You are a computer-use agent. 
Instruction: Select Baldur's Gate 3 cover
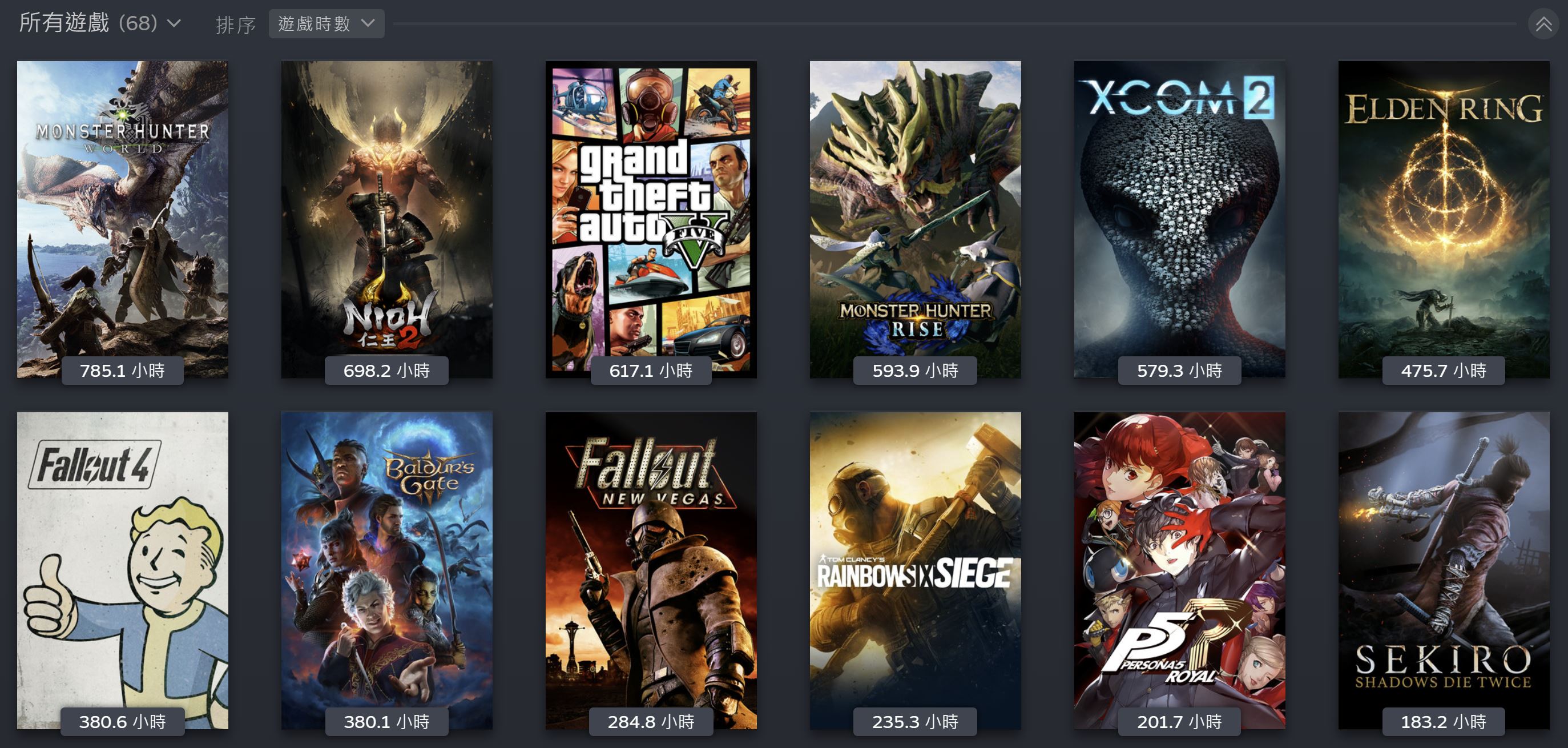pyautogui.click(x=386, y=571)
